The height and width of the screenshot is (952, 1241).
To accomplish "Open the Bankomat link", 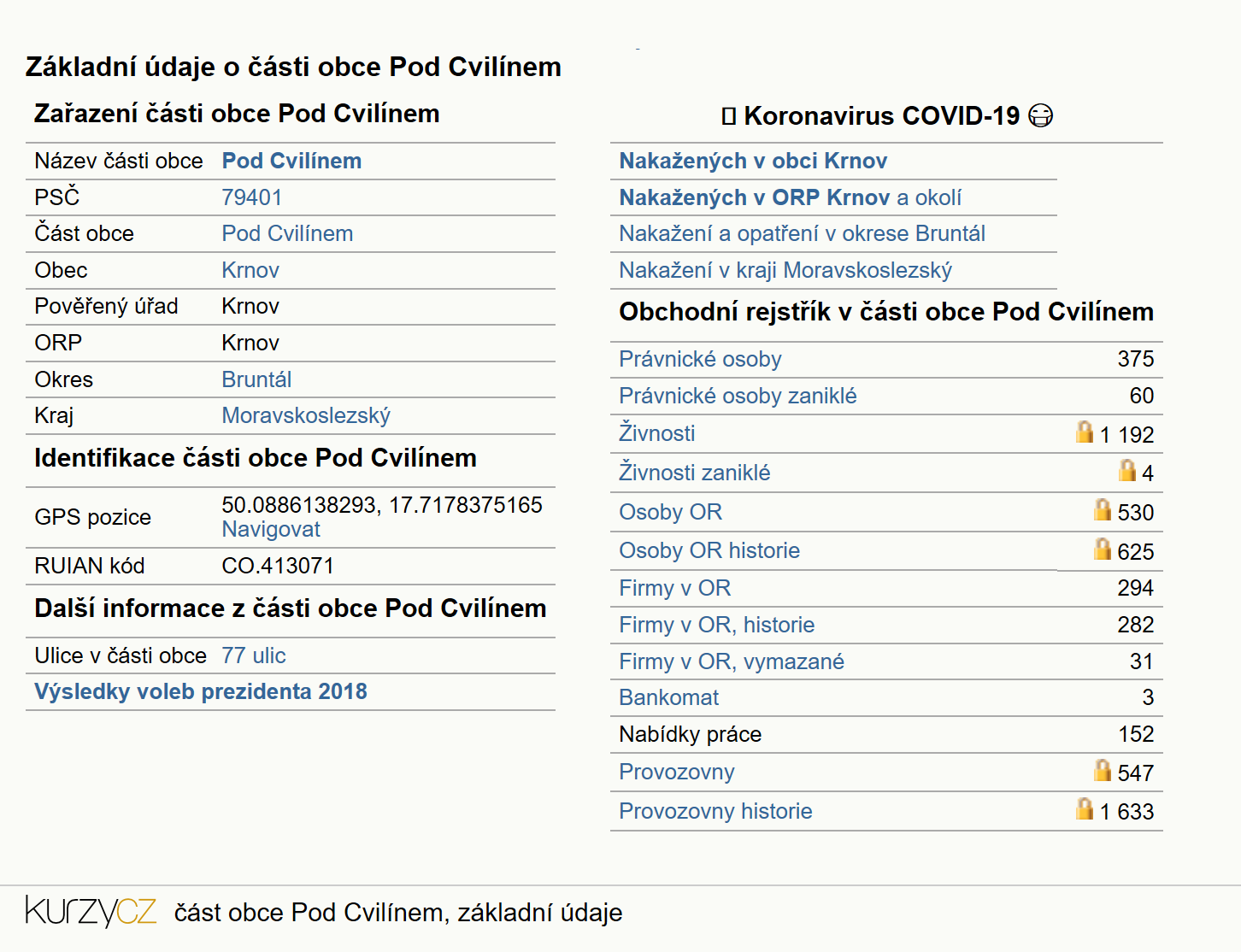I will click(669, 697).
